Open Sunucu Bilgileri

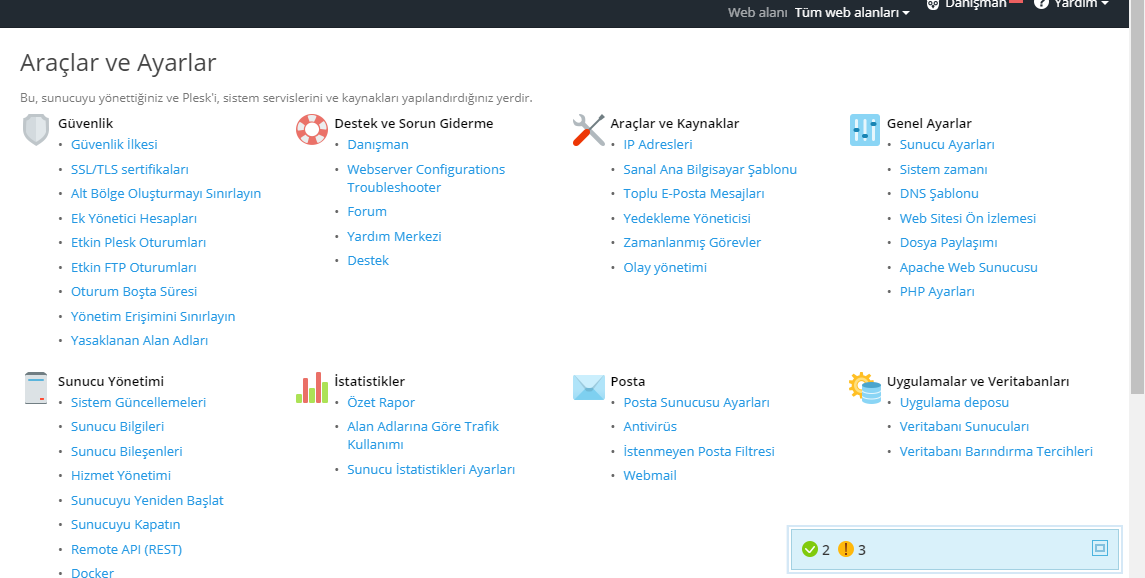coord(118,426)
